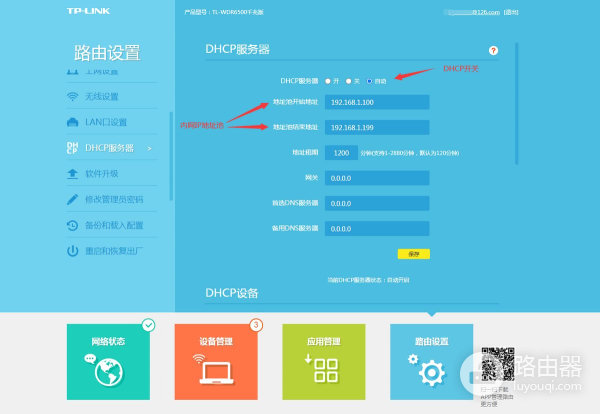Click the TP-LINK logo

point(88,11)
